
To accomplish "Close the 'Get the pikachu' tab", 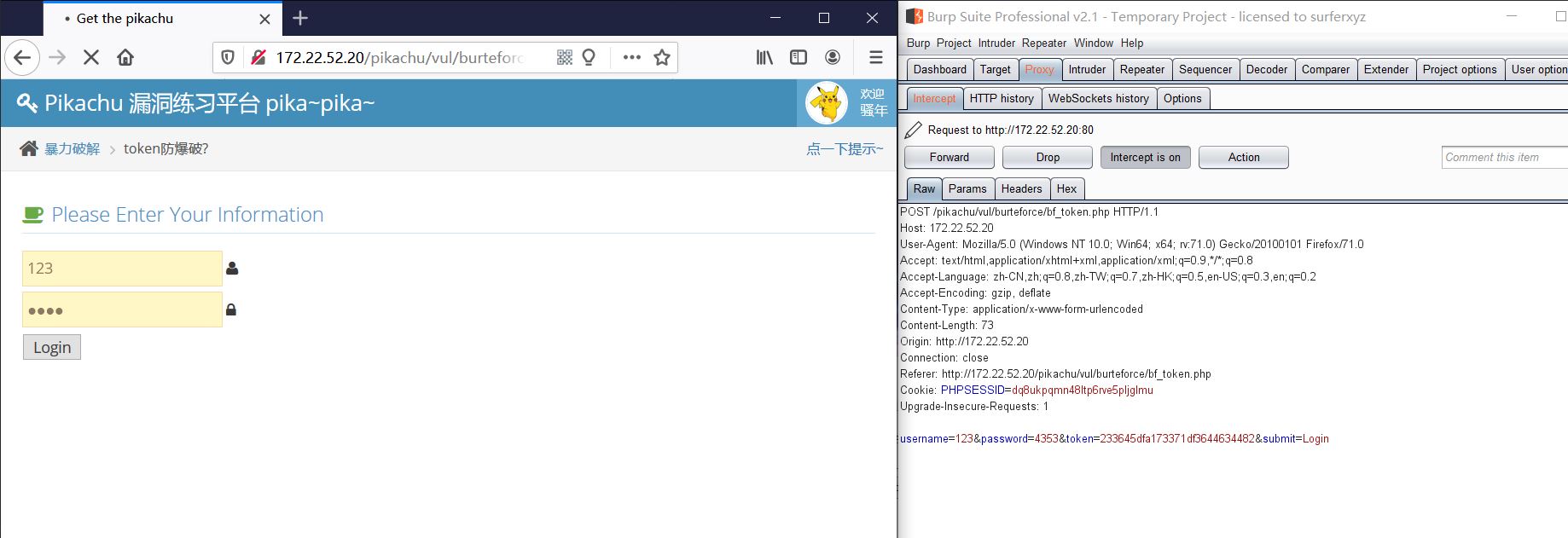I will pyautogui.click(x=264, y=19).
